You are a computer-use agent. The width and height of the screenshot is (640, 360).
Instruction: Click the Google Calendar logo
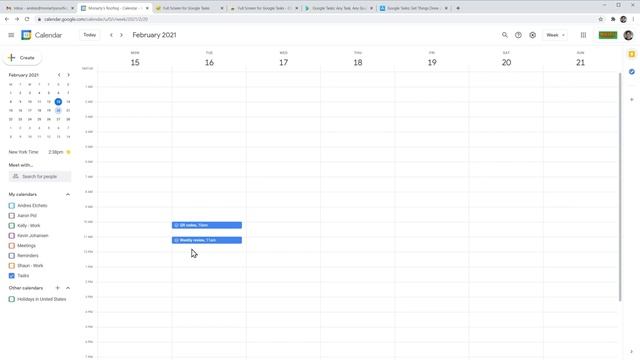coord(26,35)
